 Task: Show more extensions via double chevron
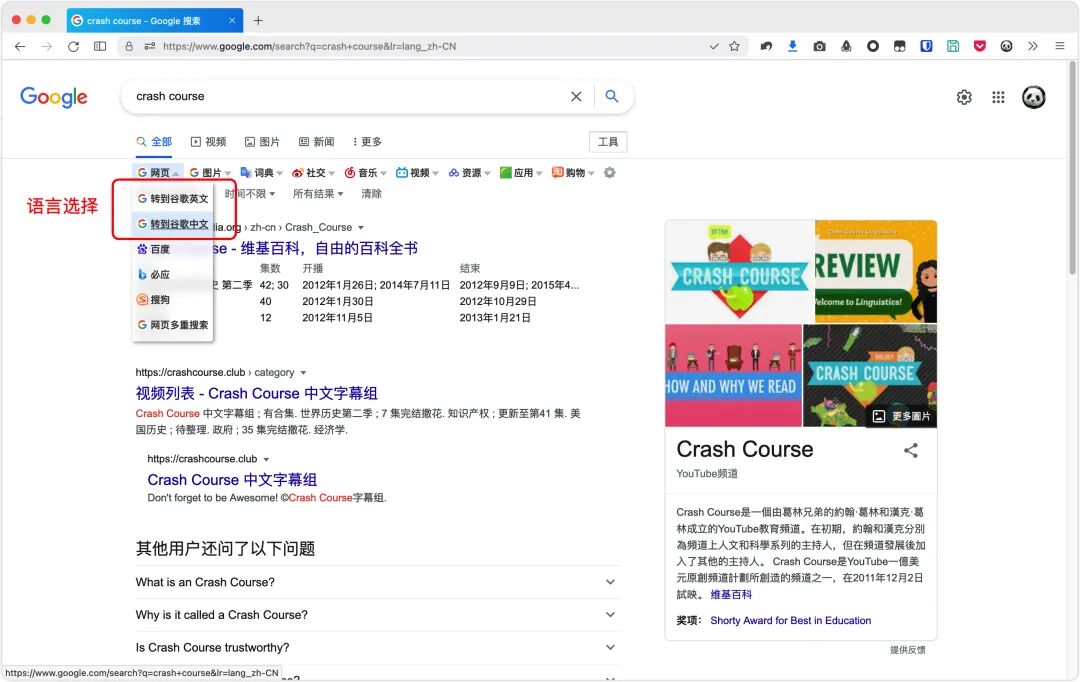(1032, 46)
